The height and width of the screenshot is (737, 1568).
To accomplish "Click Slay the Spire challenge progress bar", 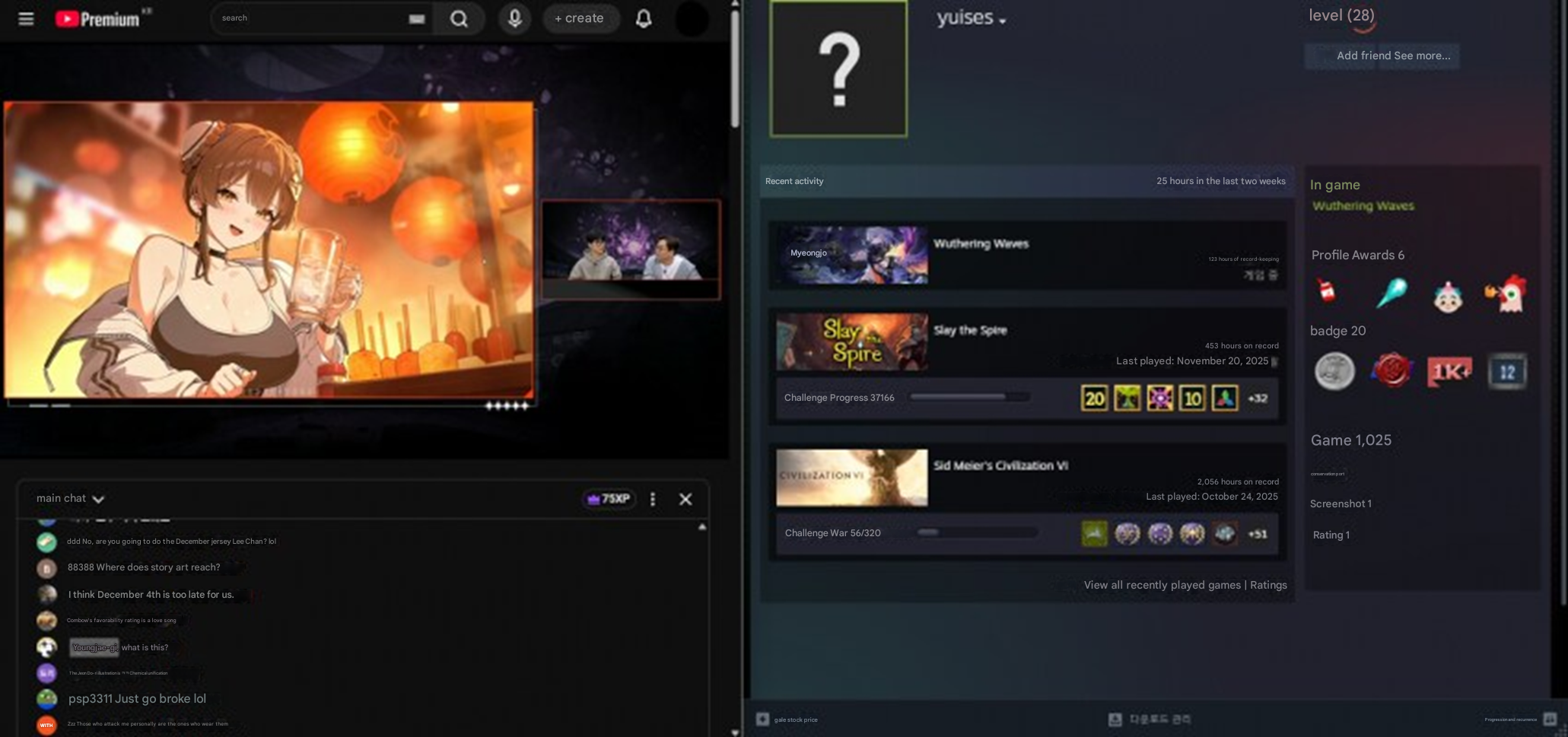I will tap(970, 397).
